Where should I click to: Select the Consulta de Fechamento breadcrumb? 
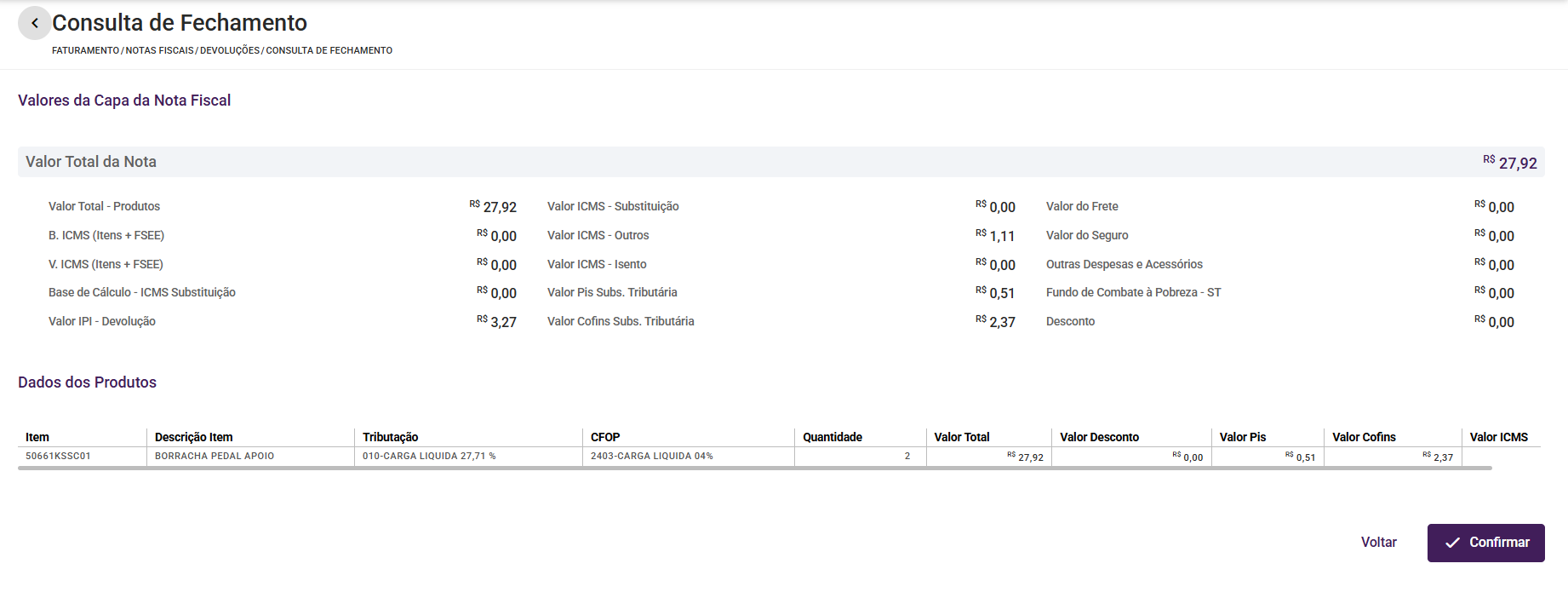(329, 51)
